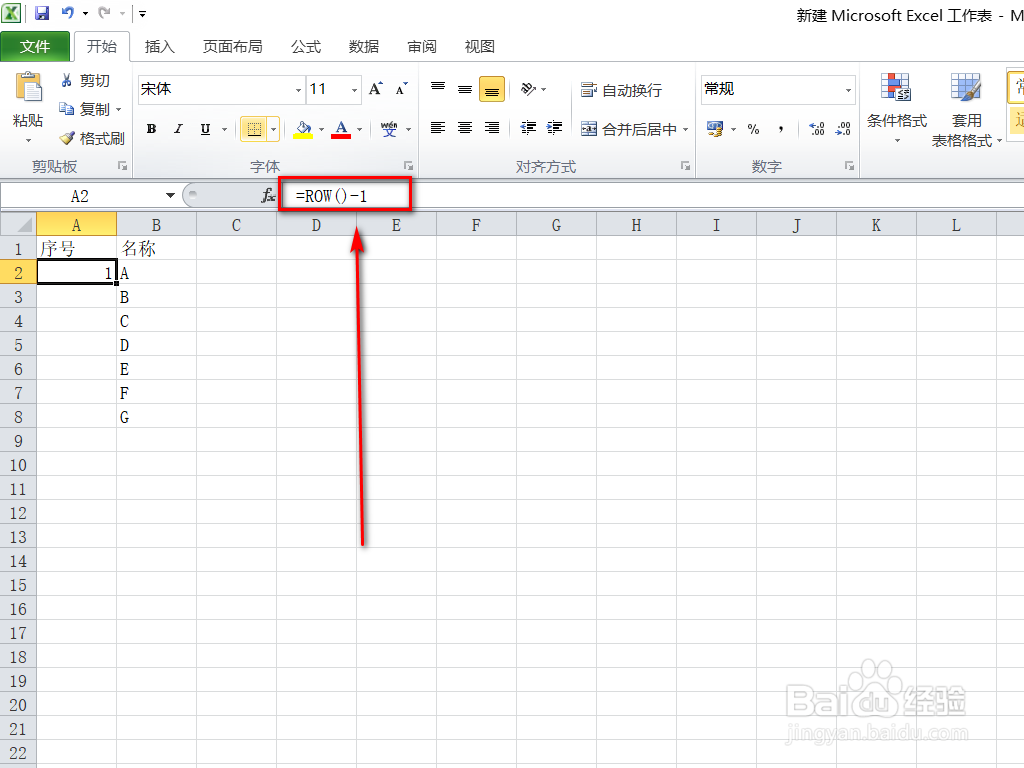Click the Undo icon
The width and height of the screenshot is (1024, 768).
(x=67, y=12)
